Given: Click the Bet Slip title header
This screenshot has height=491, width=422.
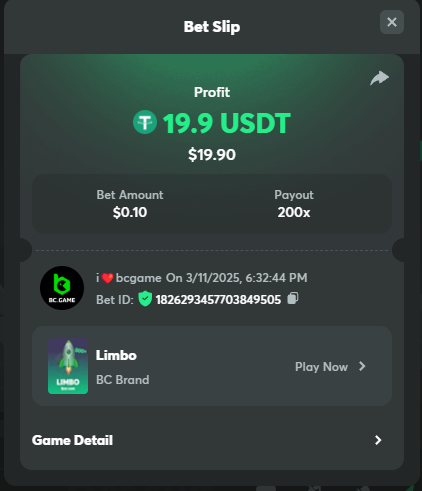Looking at the screenshot, I should [x=212, y=27].
